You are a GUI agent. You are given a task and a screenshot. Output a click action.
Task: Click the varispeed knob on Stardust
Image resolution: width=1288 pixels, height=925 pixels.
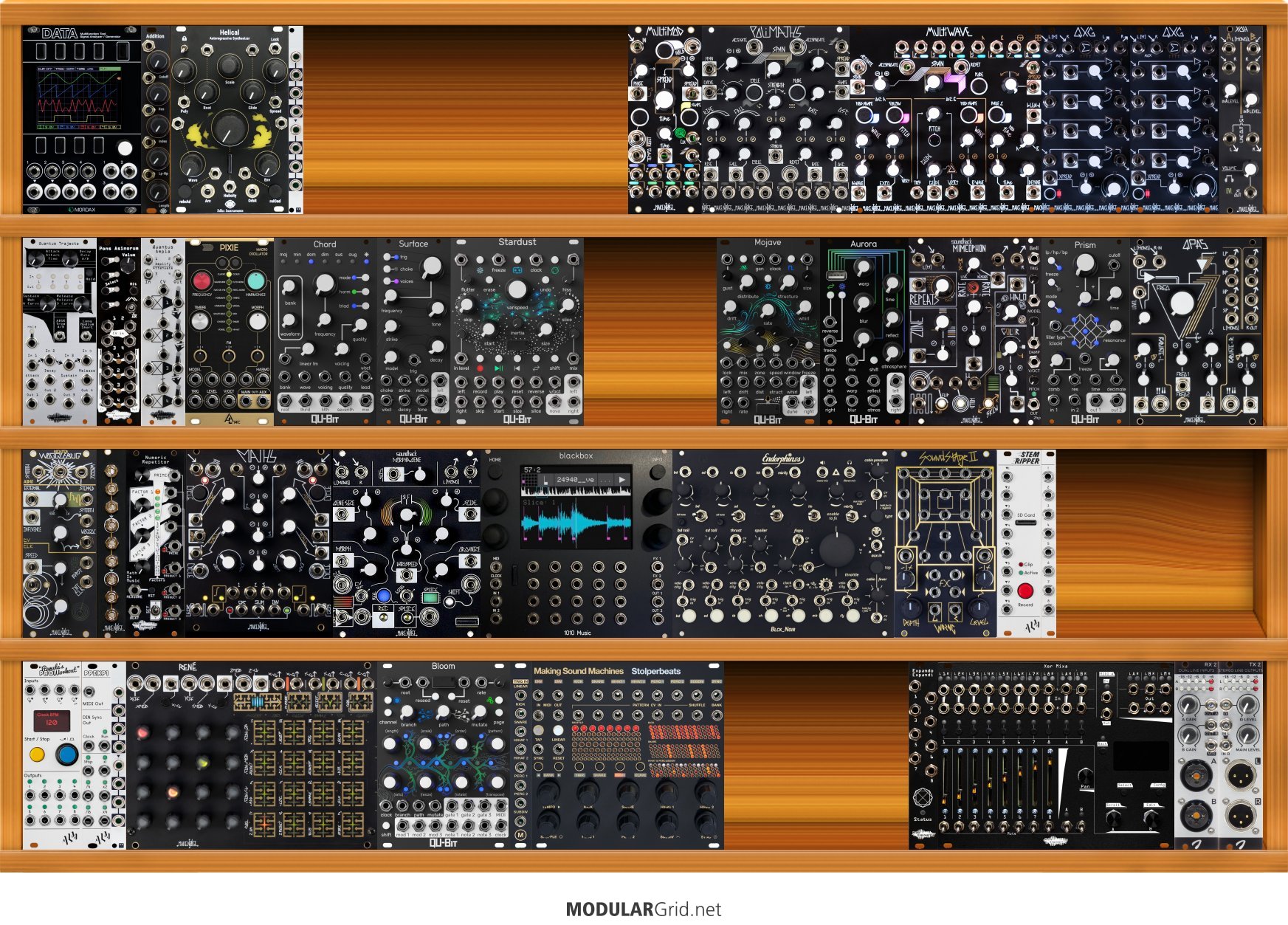[x=517, y=289]
